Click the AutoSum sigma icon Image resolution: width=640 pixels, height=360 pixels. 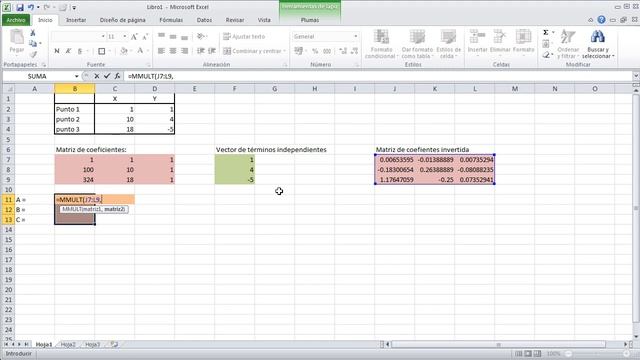(546, 33)
